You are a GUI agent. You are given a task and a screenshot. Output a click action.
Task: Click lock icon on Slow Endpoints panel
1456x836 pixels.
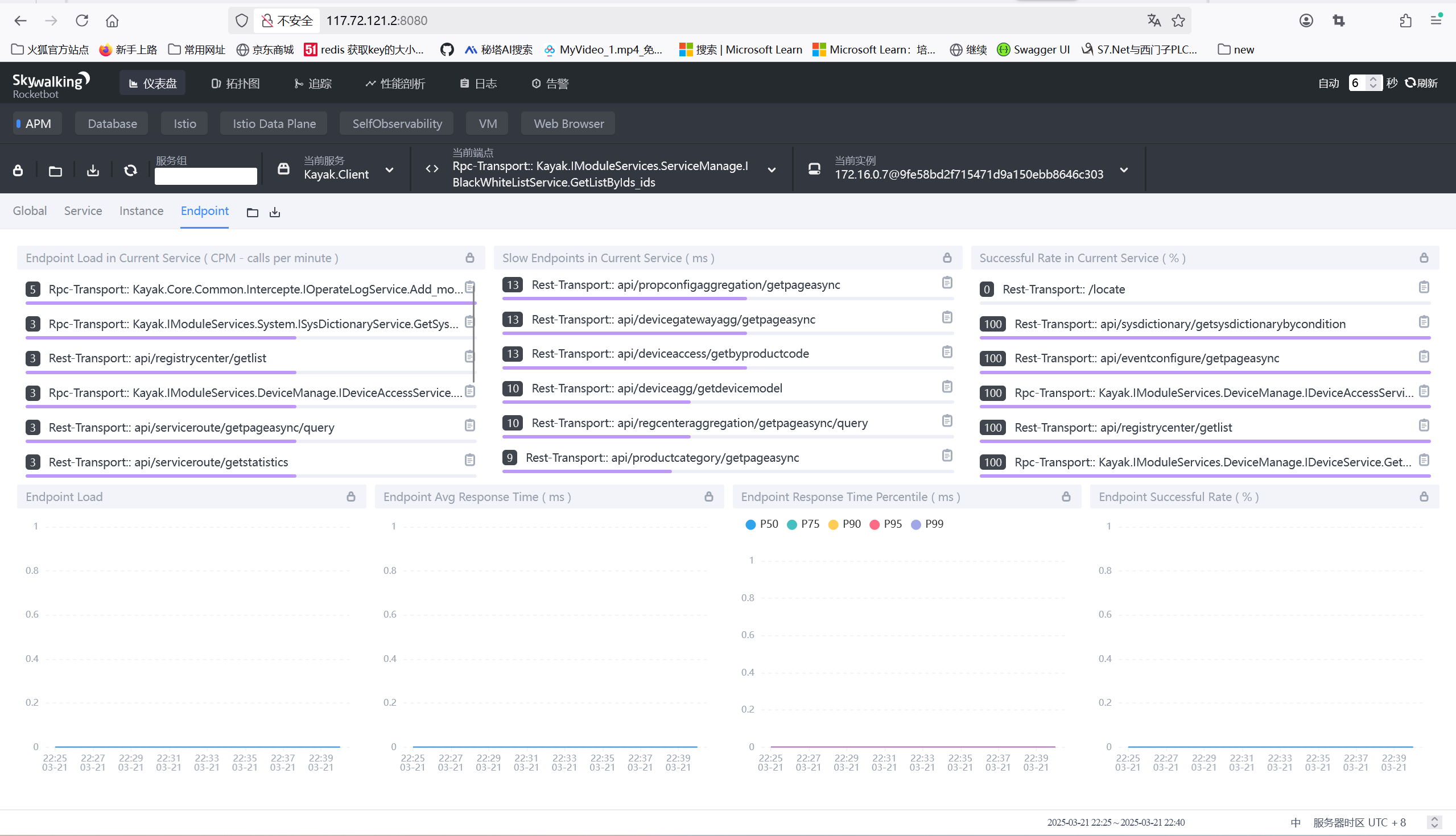pos(947,258)
